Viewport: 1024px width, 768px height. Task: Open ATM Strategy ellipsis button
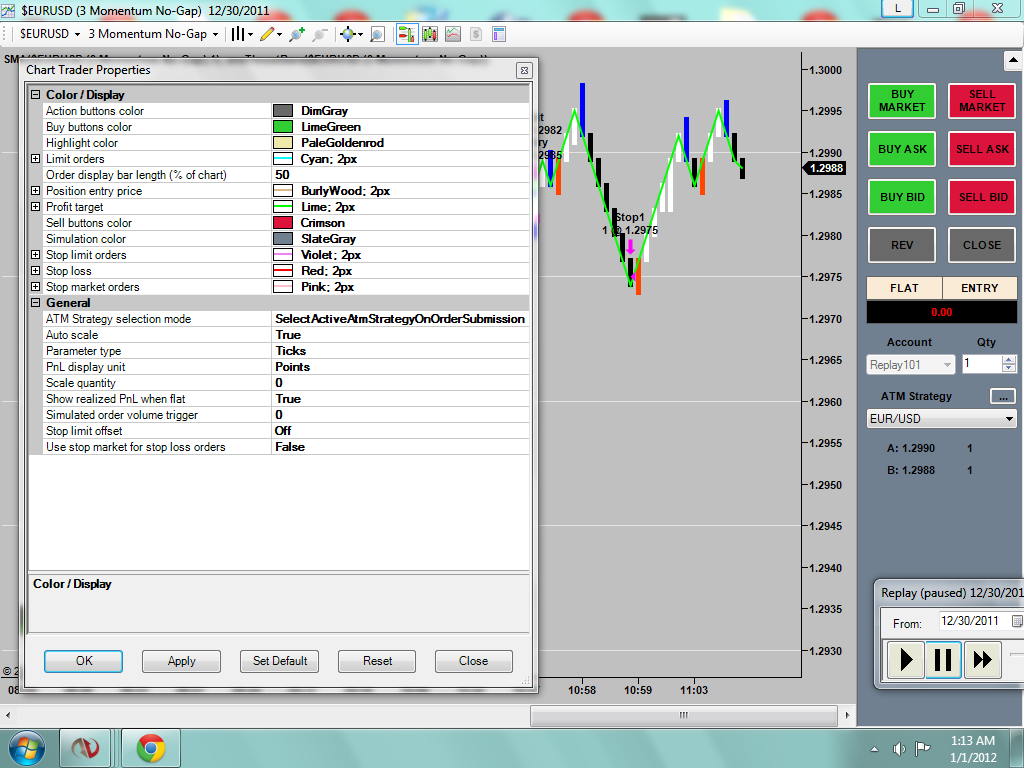click(x=1002, y=396)
